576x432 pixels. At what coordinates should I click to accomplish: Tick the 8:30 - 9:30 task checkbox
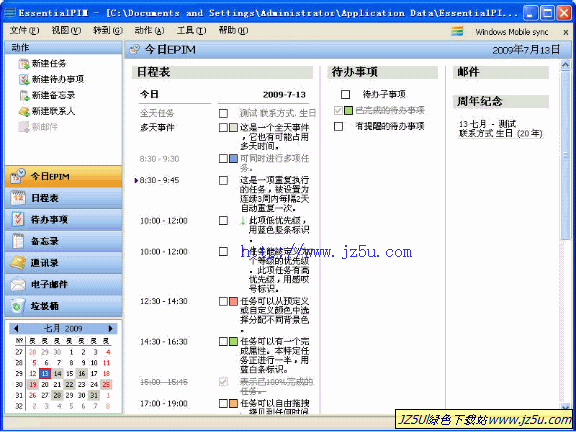pos(223,159)
